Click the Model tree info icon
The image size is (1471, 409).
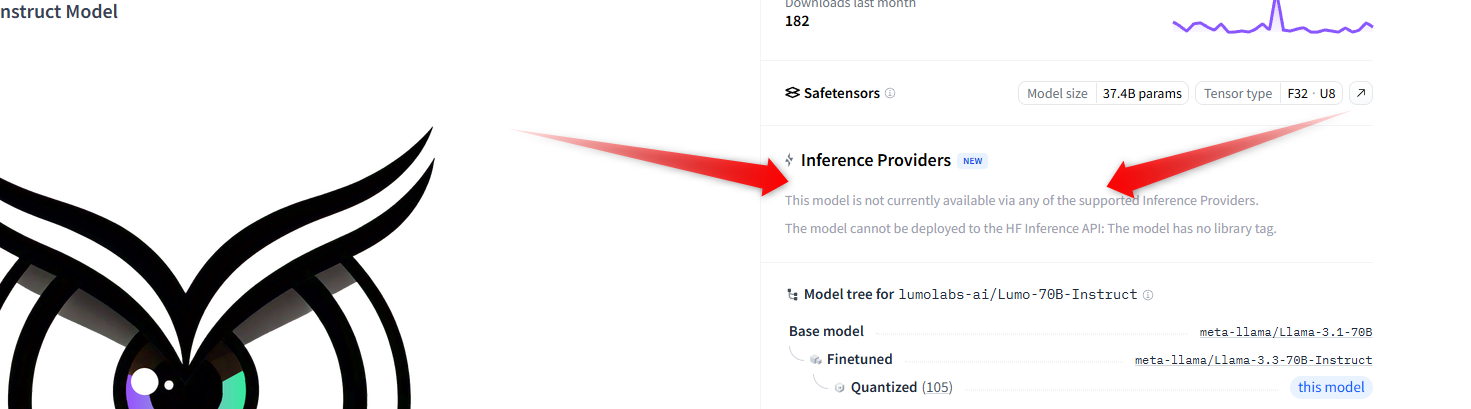(1148, 295)
